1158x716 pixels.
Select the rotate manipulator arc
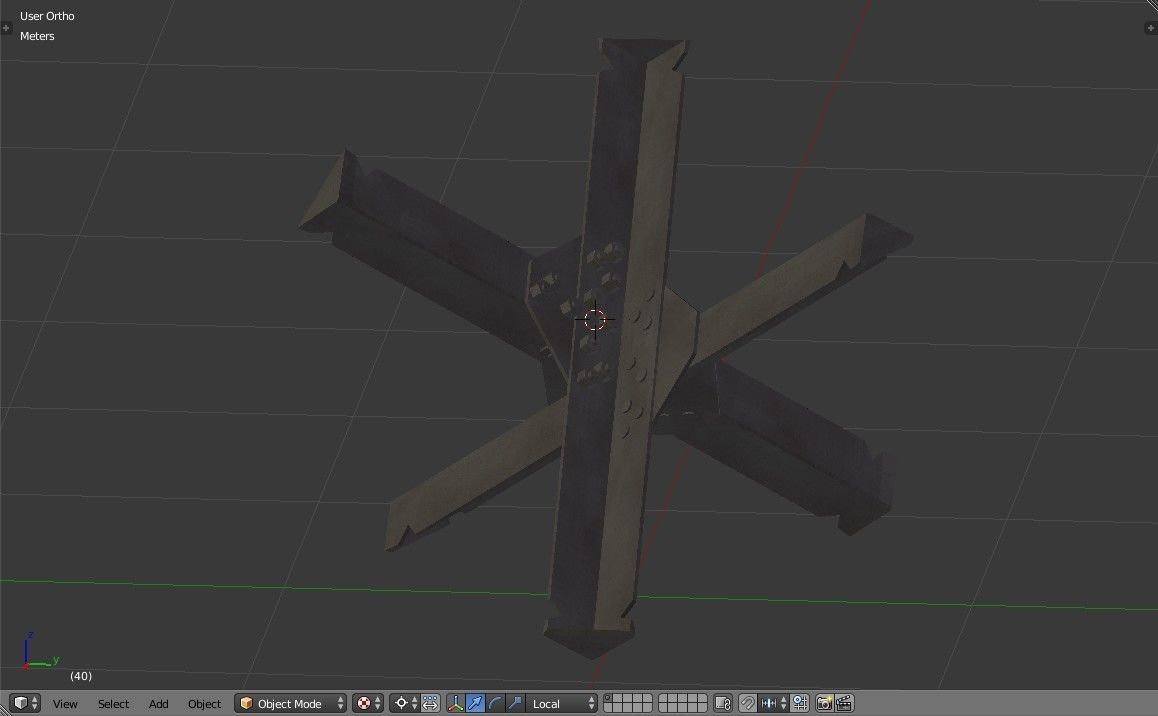coord(495,703)
